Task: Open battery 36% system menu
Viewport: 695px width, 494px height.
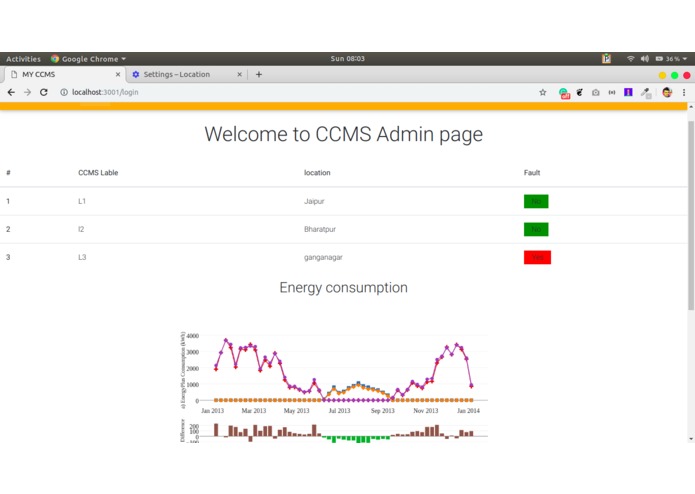Action: click(x=671, y=58)
